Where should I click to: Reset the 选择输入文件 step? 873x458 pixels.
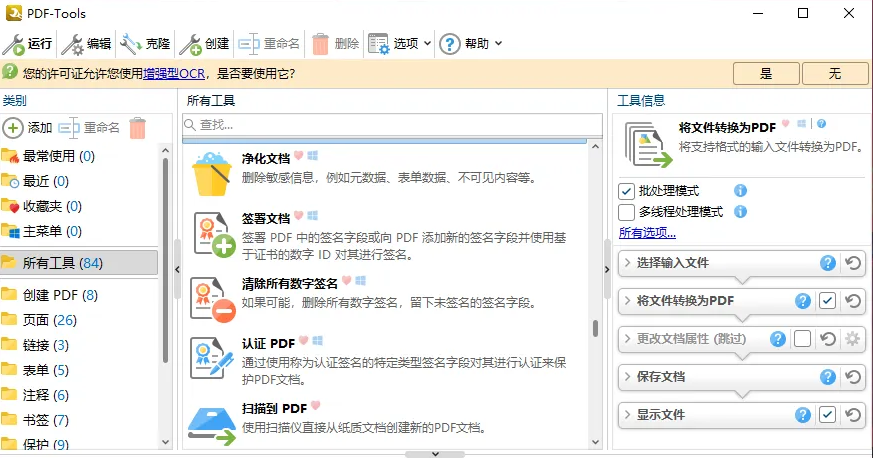(x=853, y=263)
